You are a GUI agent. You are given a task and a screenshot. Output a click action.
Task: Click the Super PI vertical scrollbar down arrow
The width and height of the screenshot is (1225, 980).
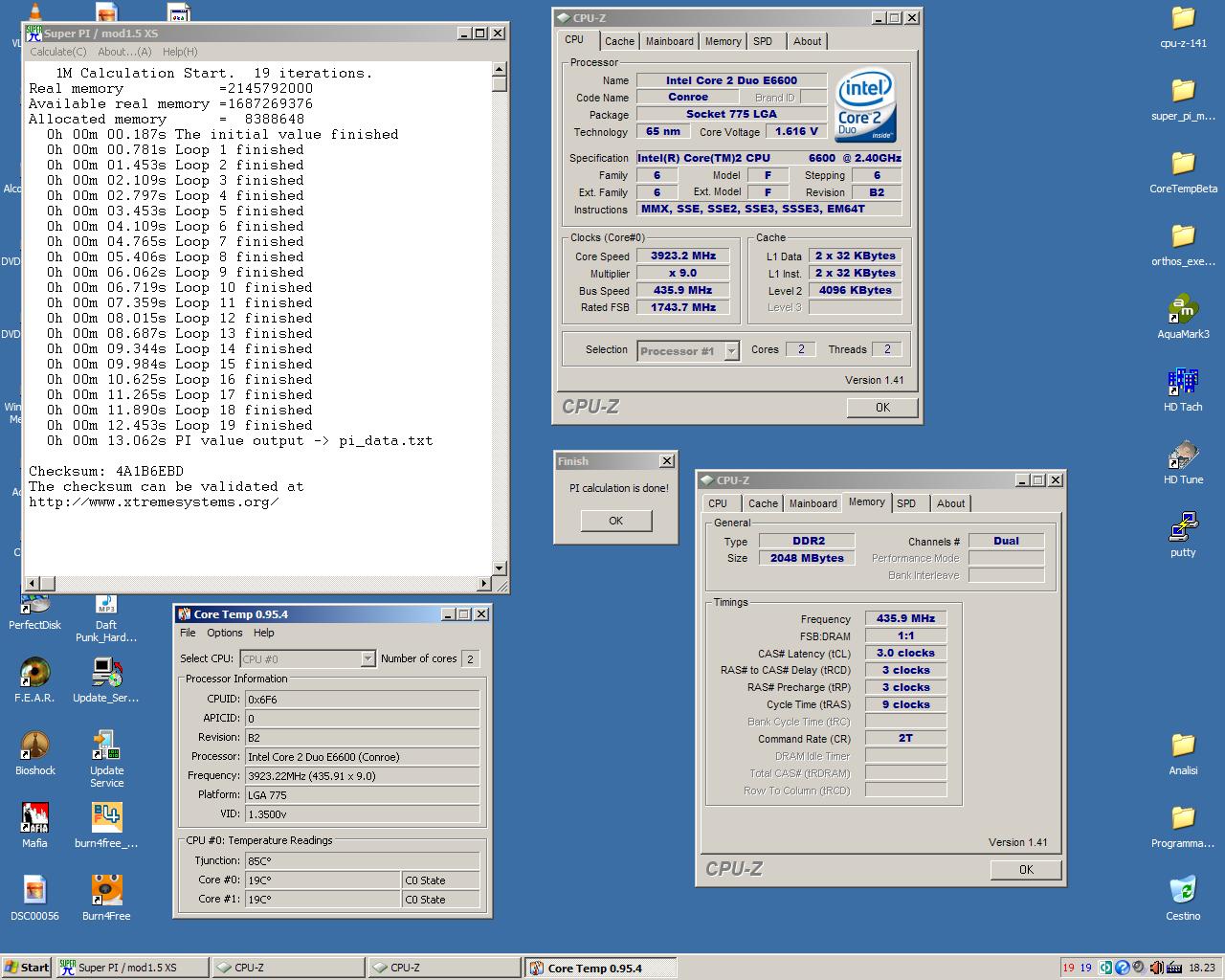click(499, 568)
